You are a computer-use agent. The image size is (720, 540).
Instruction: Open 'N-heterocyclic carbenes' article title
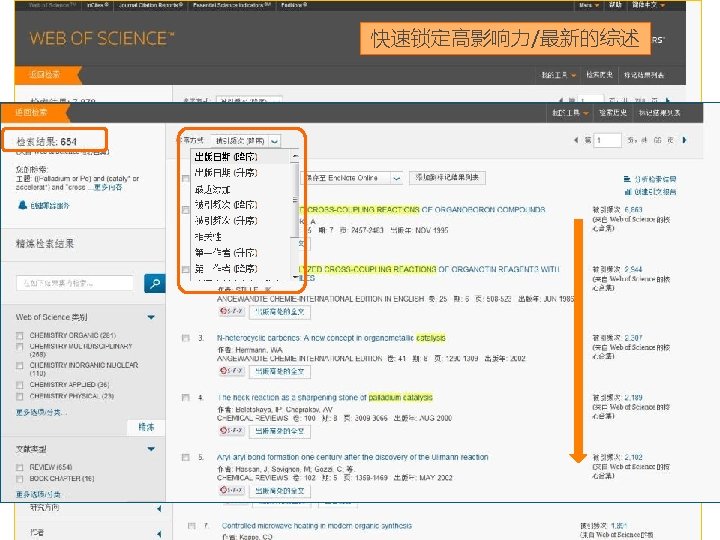331,338
